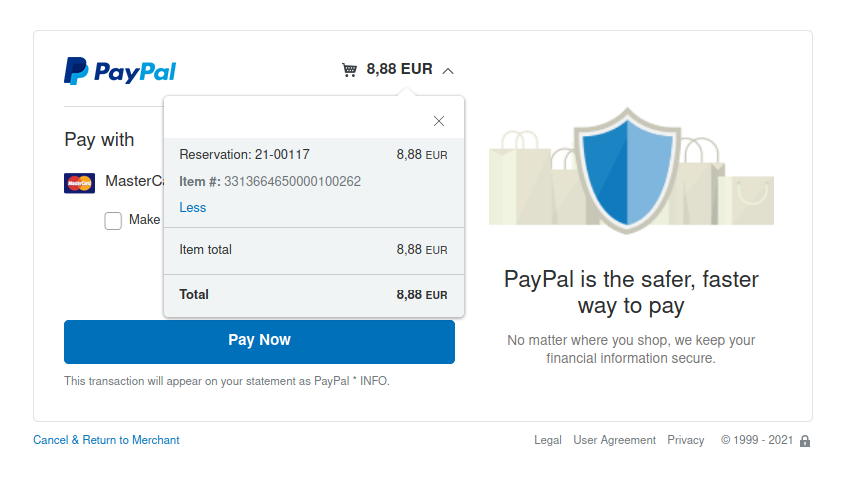Click the Pay Now button
861x480 pixels.
pyautogui.click(x=259, y=342)
